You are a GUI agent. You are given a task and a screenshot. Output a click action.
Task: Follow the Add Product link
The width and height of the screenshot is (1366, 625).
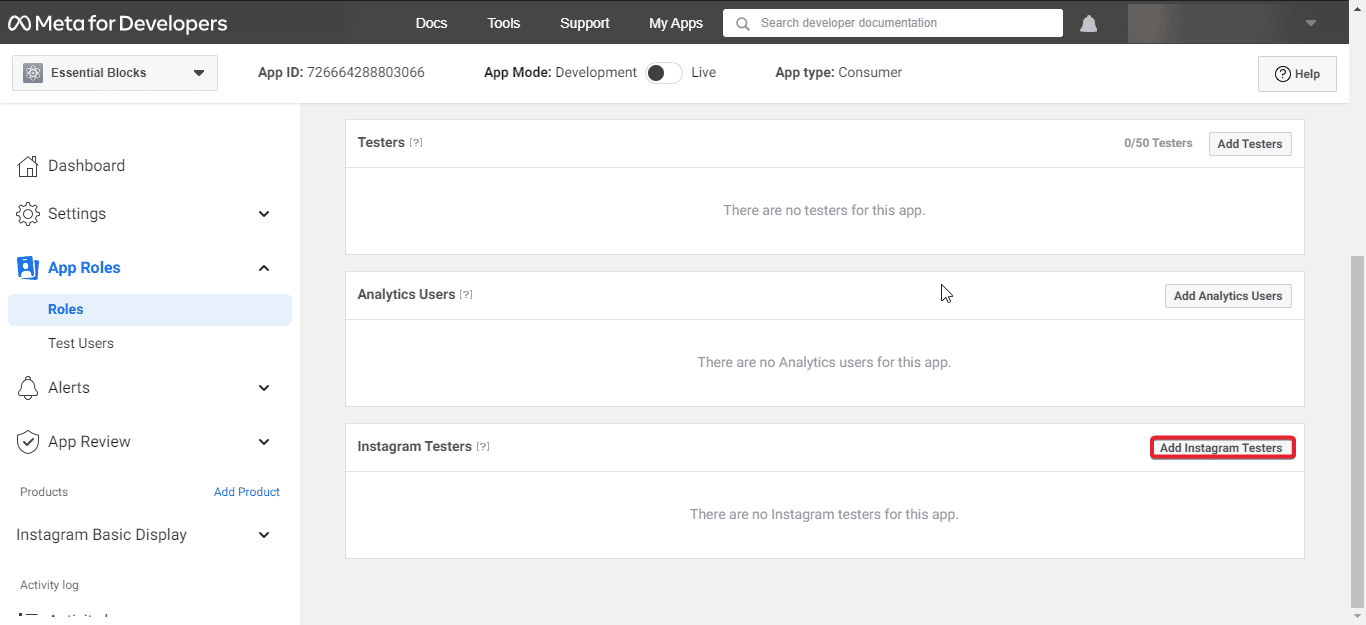coord(247,492)
